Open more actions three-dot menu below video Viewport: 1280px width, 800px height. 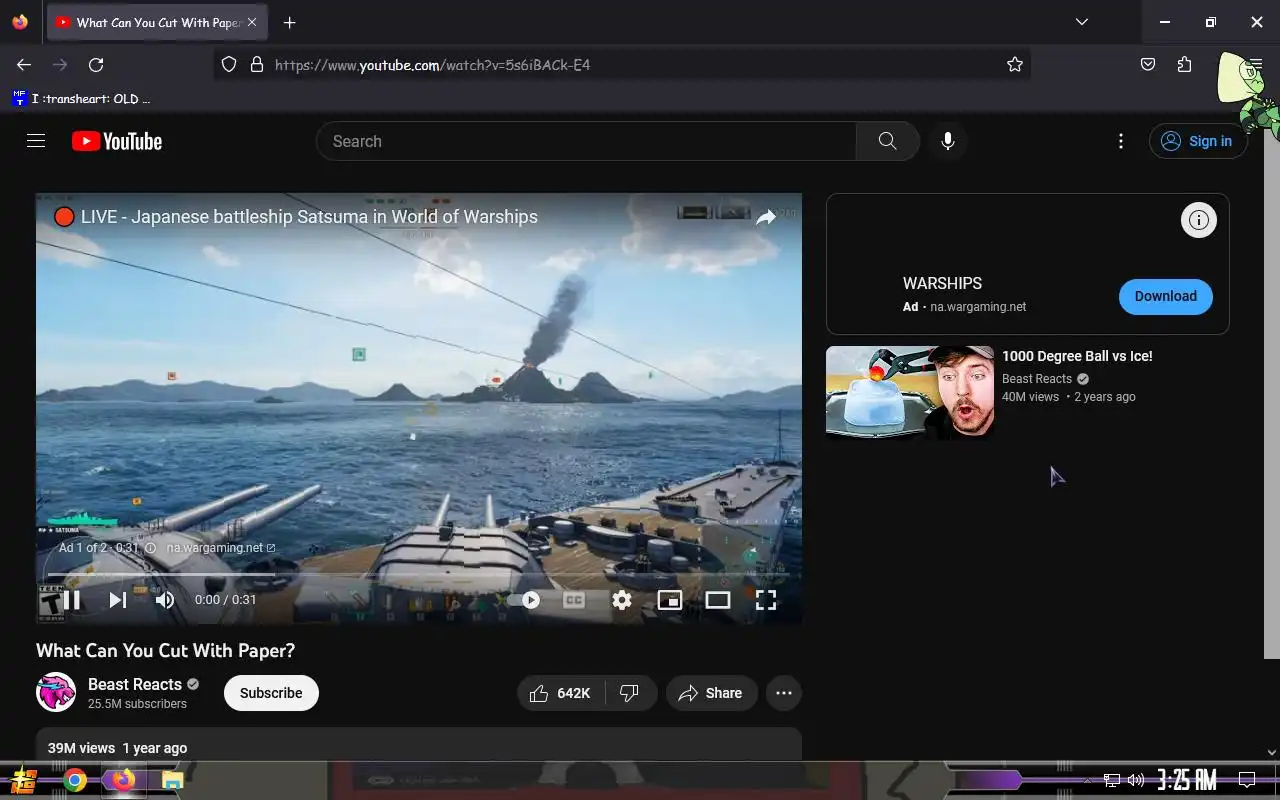coord(784,693)
